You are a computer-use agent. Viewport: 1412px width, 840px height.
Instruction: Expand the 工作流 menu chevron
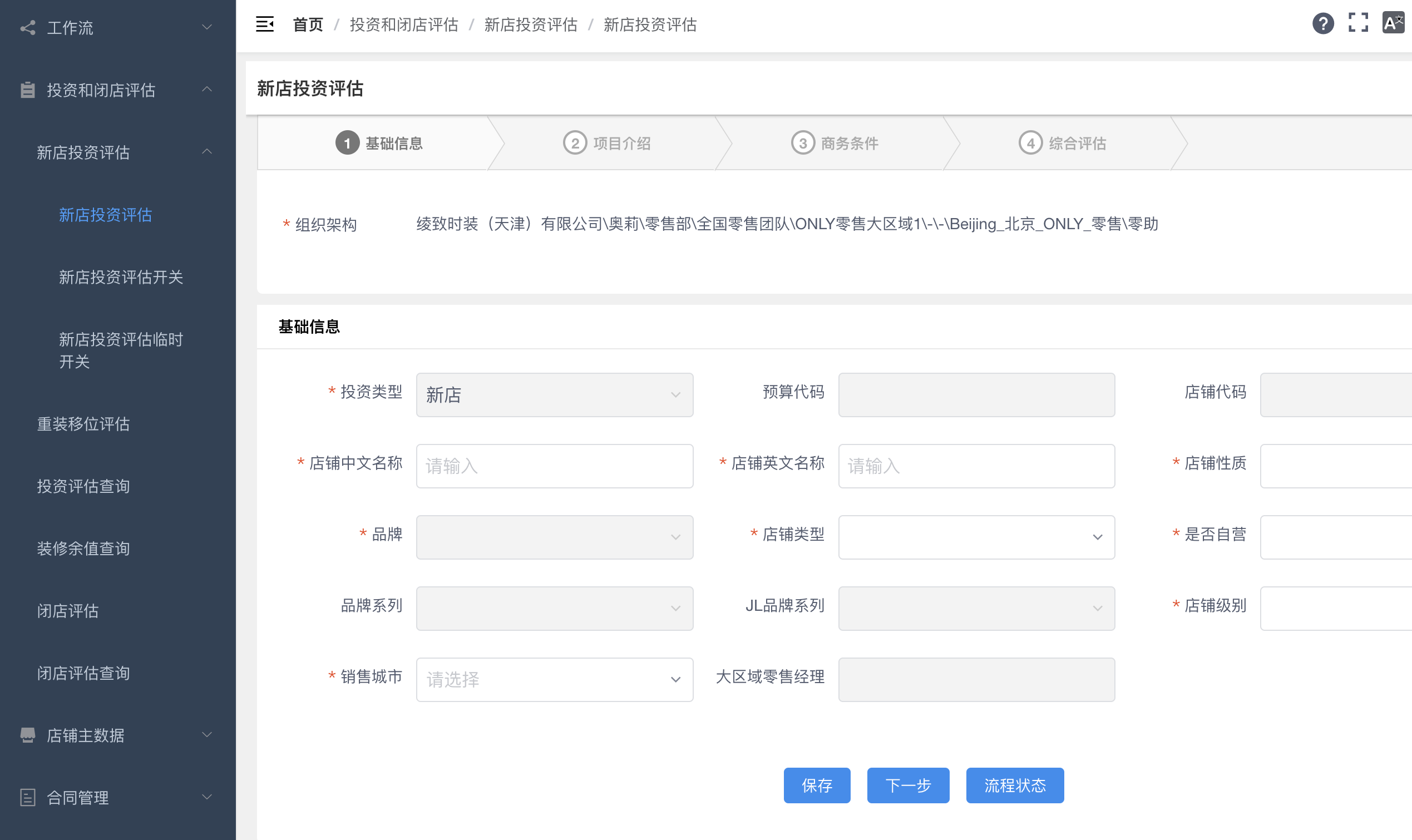[207, 27]
